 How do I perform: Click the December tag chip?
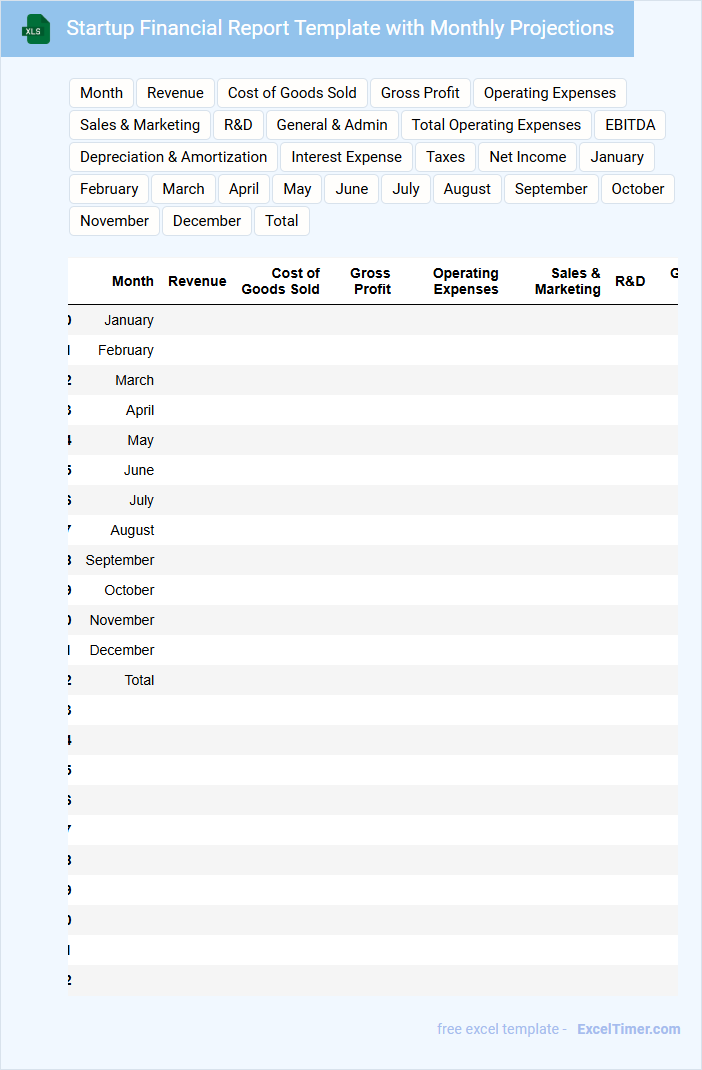pyautogui.click(x=207, y=221)
